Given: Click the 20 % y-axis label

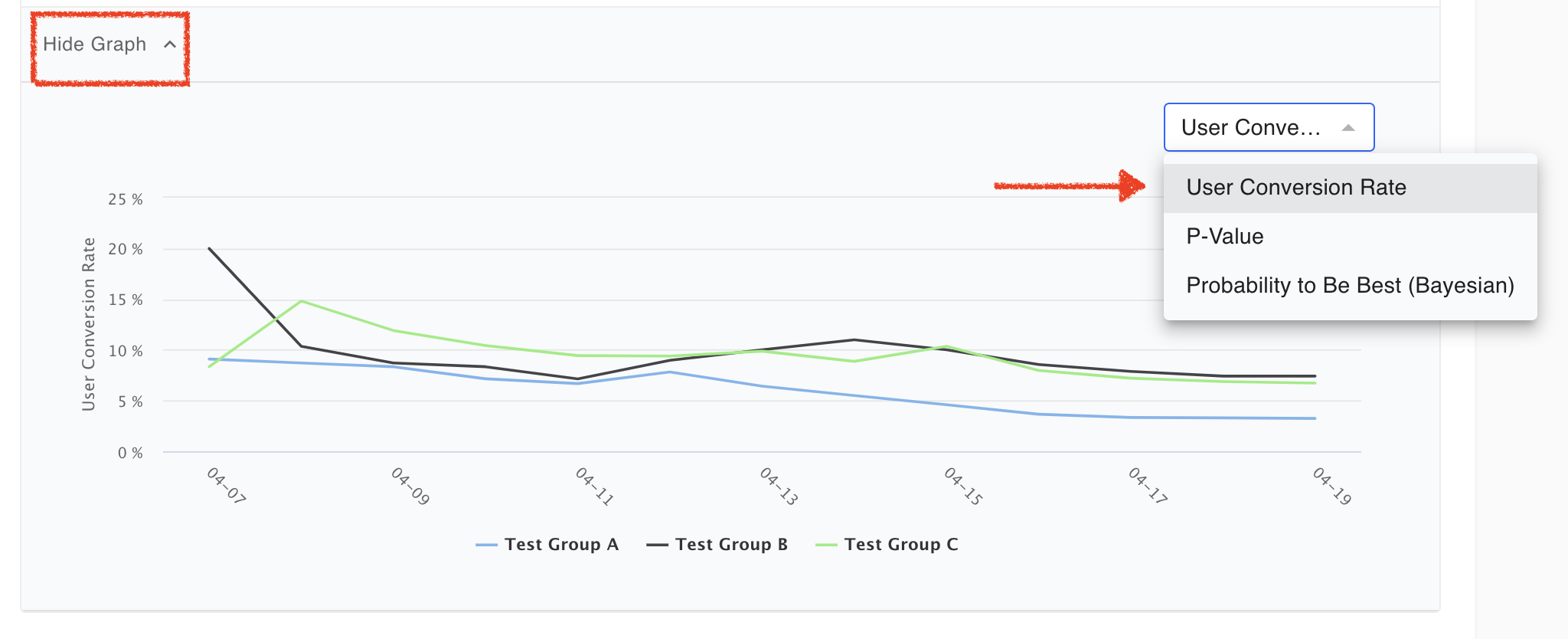Looking at the screenshot, I should [x=126, y=249].
